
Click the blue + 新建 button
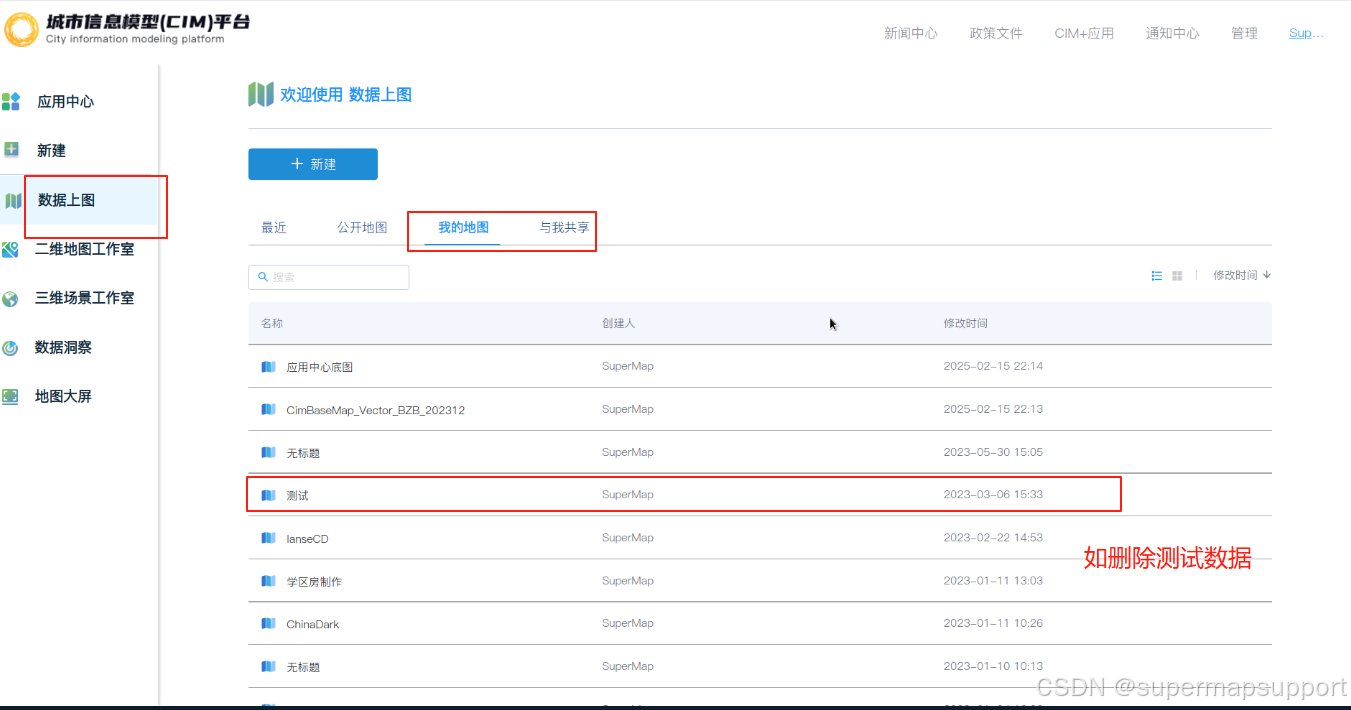(313, 164)
